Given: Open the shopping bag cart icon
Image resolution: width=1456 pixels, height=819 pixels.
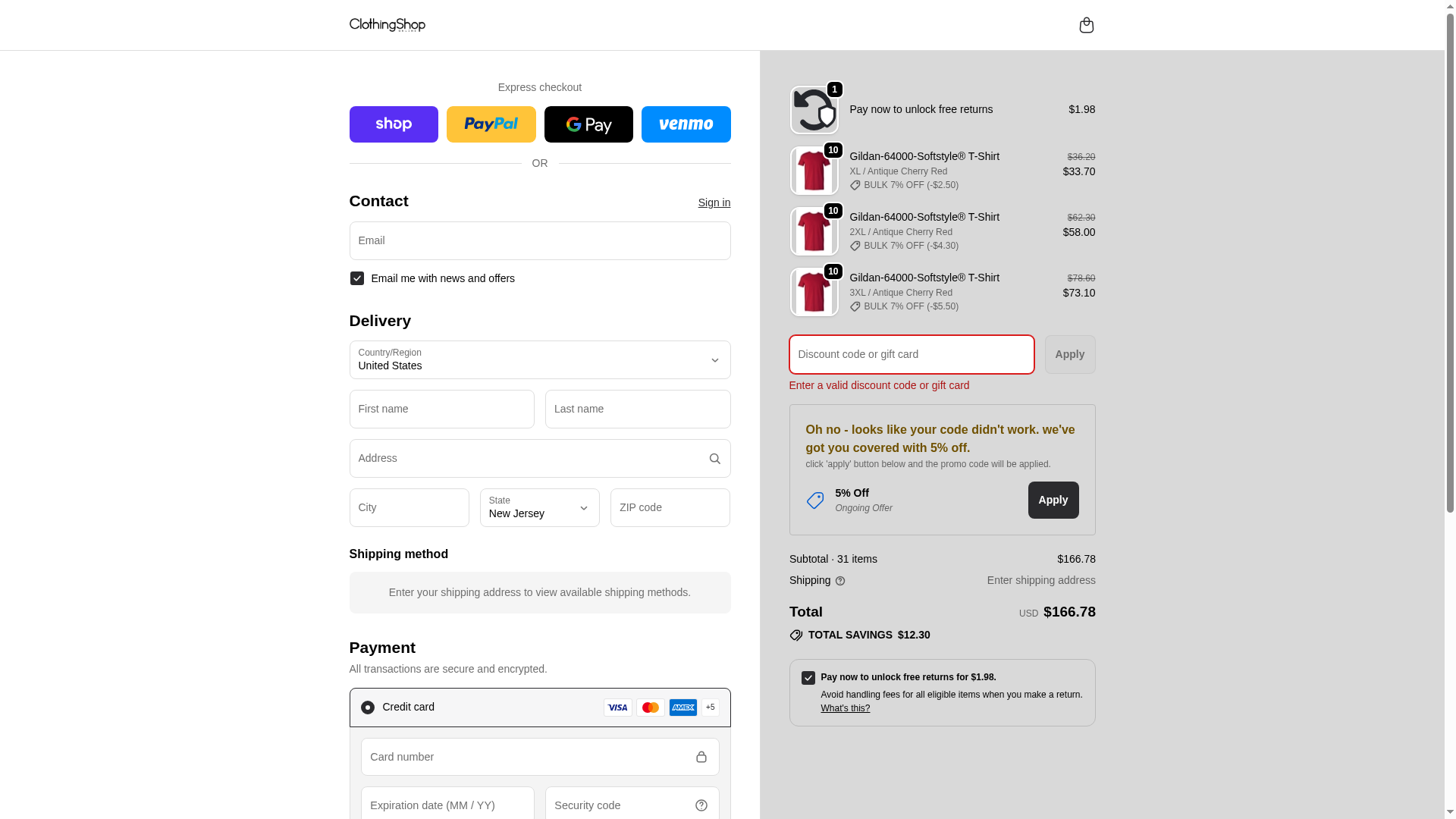Looking at the screenshot, I should (x=1086, y=25).
